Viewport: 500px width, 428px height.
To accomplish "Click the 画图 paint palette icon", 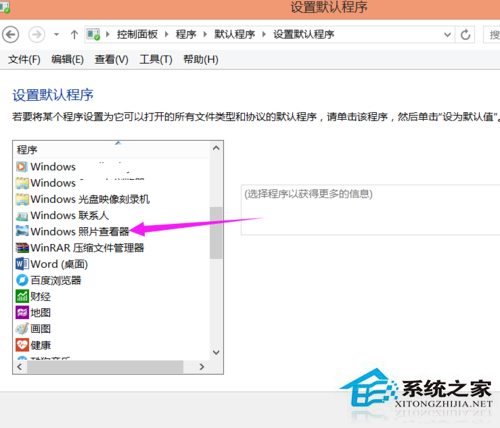I will click(x=22, y=329).
